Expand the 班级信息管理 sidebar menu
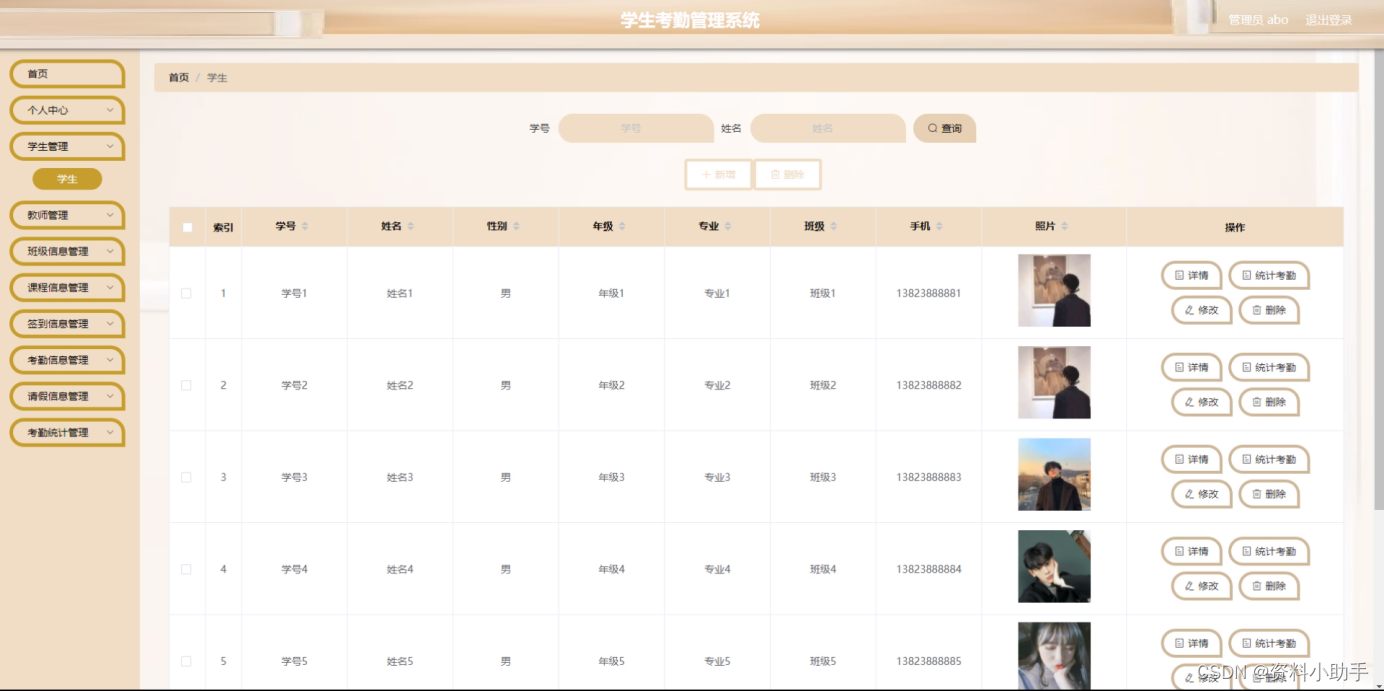Viewport: 1384px width, 691px height. point(67,251)
